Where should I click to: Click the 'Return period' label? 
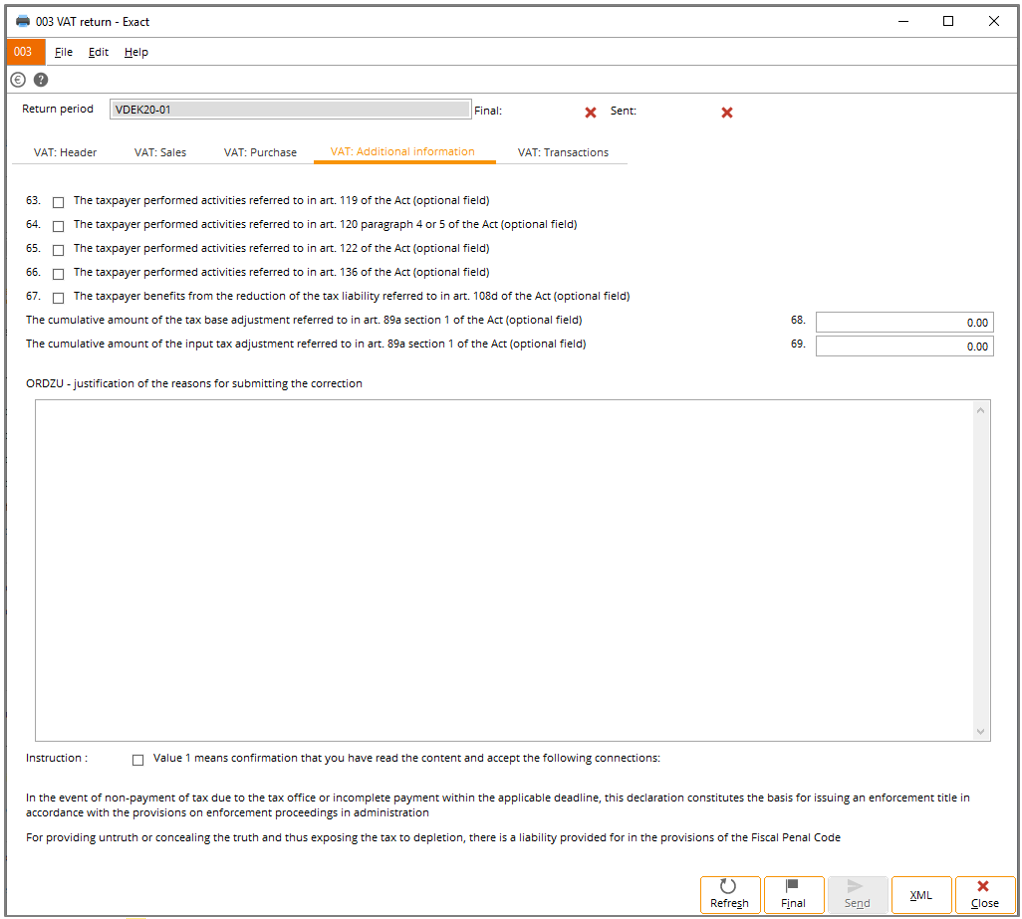pyautogui.click(x=58, y=109)
